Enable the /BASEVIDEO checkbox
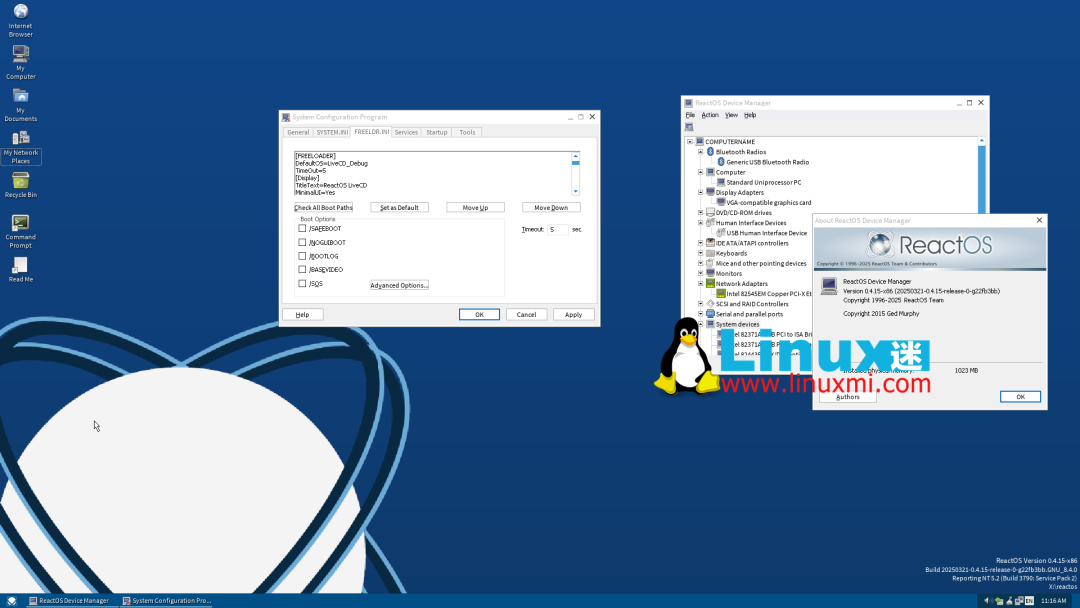Viewport: 1080px width, 608px height. tap(302, 269)
